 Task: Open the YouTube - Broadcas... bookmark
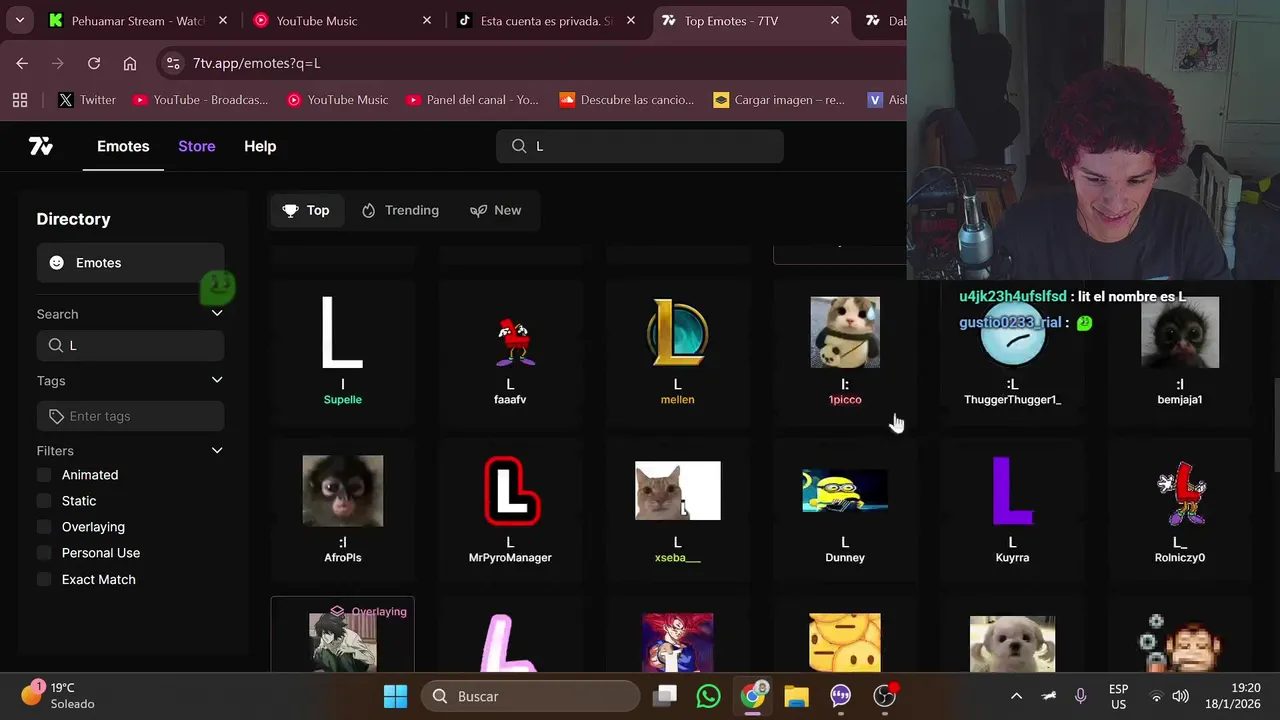tap(201, 100)
